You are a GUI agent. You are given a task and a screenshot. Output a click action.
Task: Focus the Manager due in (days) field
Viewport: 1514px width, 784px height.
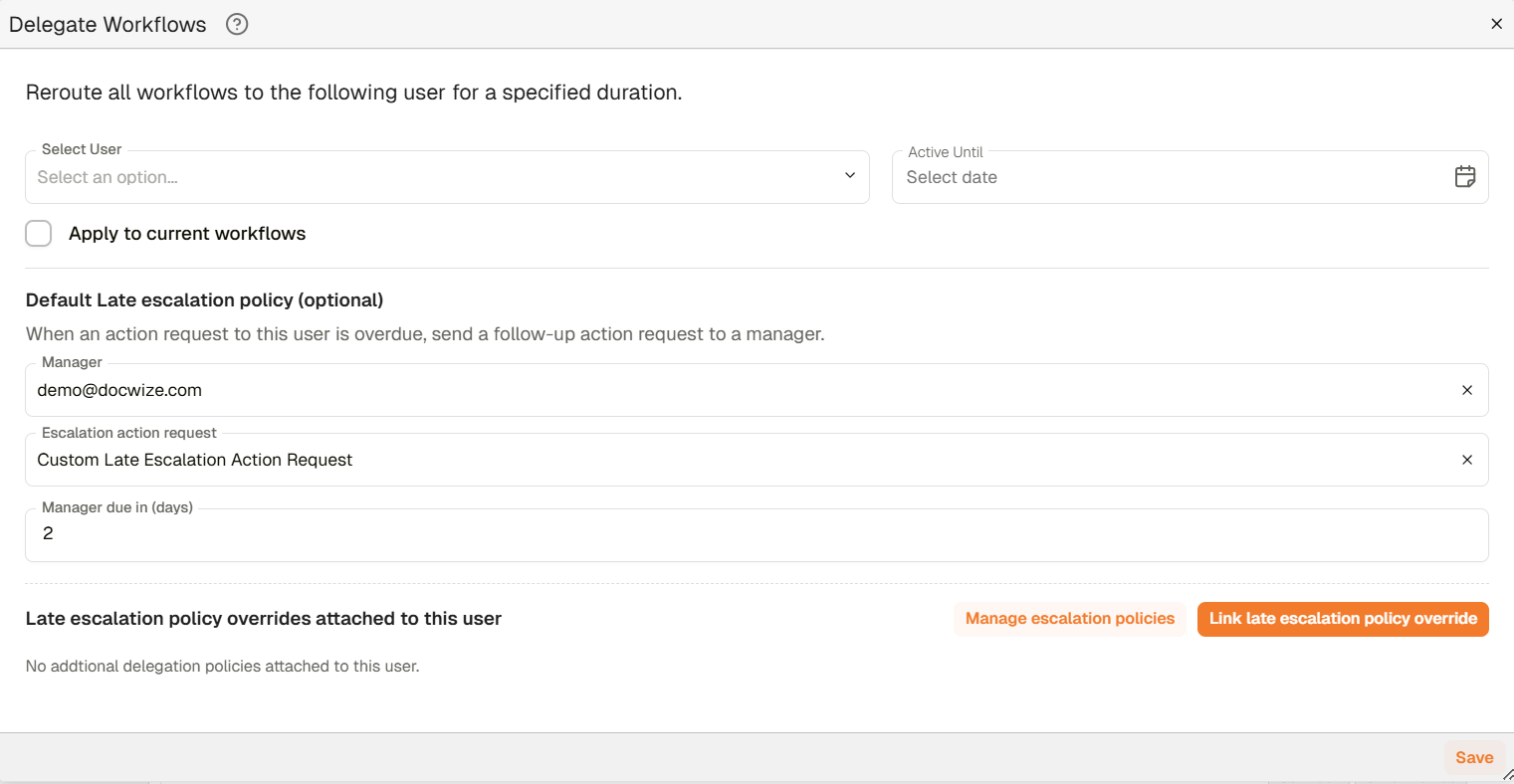(x=756, y=534)
